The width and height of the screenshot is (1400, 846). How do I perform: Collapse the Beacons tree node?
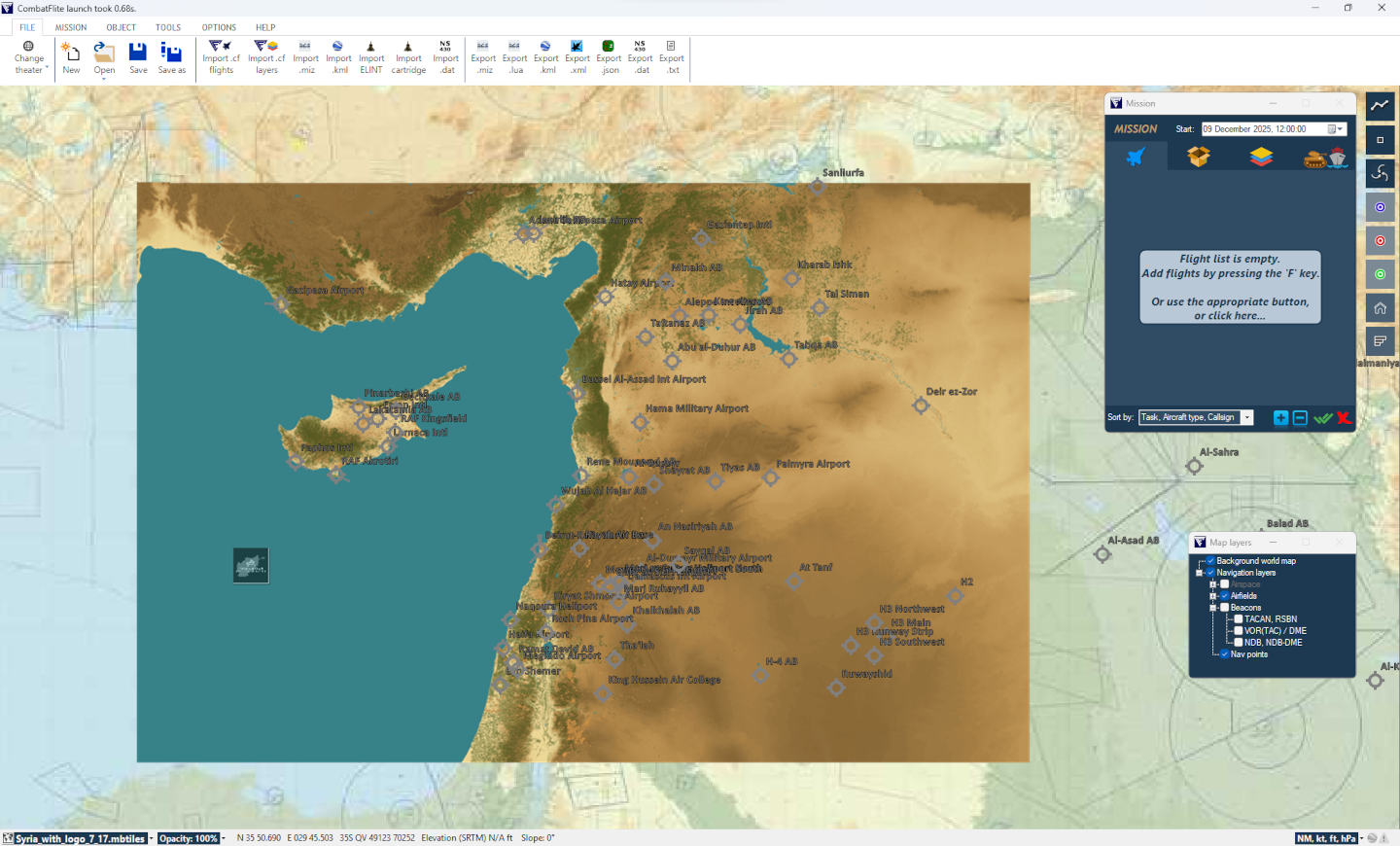(x=1213, y=608)
